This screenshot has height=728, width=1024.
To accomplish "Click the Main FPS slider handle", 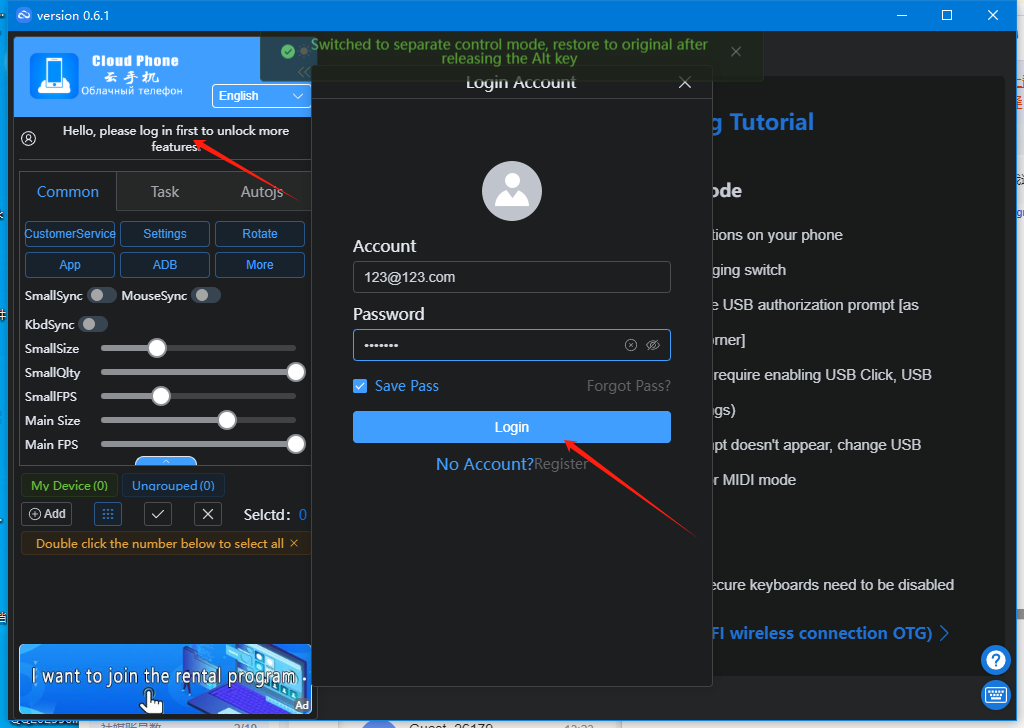I will coord(296,445).
